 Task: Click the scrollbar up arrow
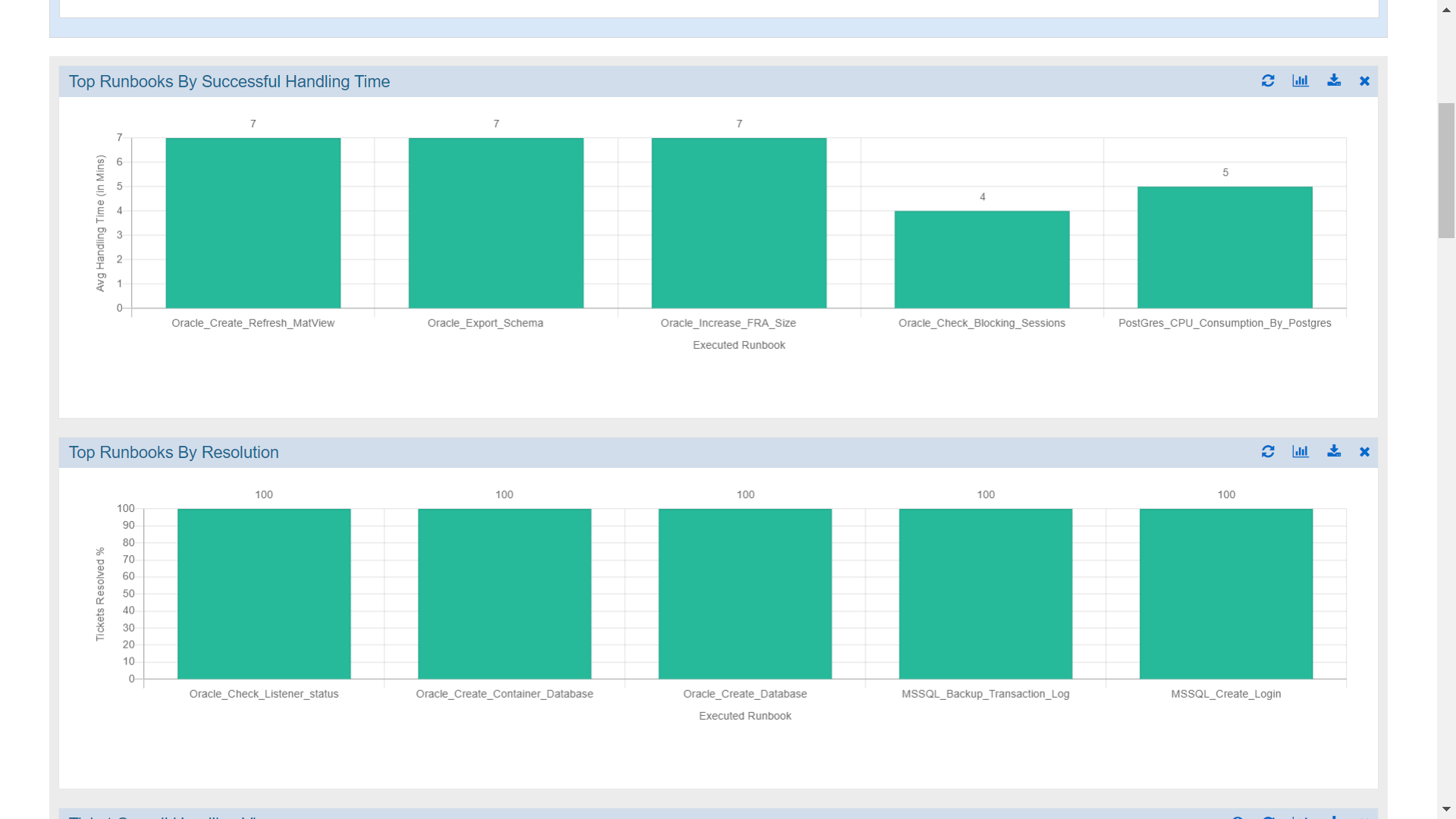pyautogui.click(x=1446, y=9)
